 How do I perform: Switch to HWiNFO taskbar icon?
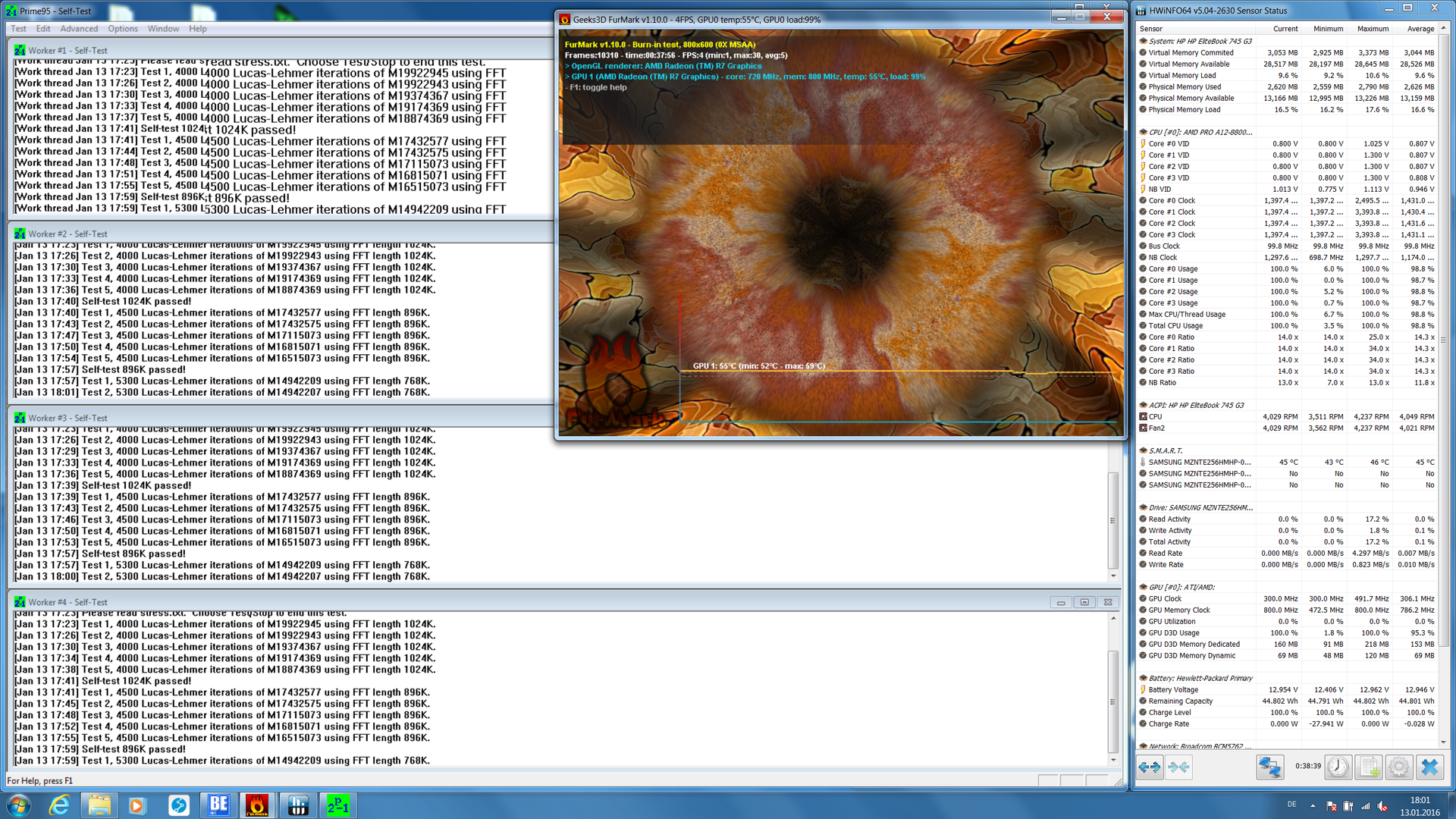tap(298, 805)
